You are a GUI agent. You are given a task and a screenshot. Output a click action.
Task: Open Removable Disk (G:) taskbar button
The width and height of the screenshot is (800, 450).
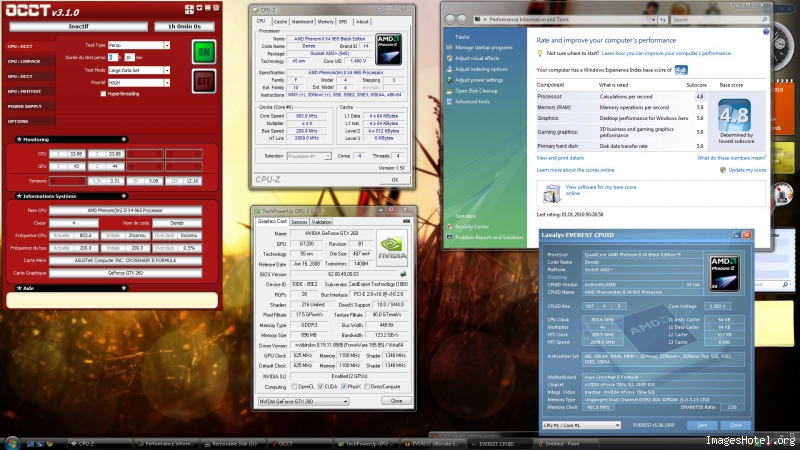(234, 444)
